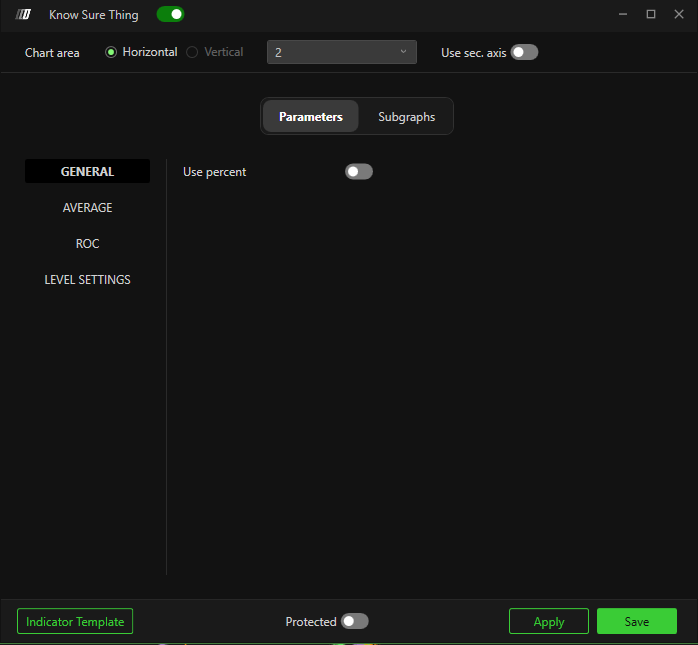Screen dimensions: 698x645
Task: Select the Horizontal chart area option
Action: [x=111, y=52]
